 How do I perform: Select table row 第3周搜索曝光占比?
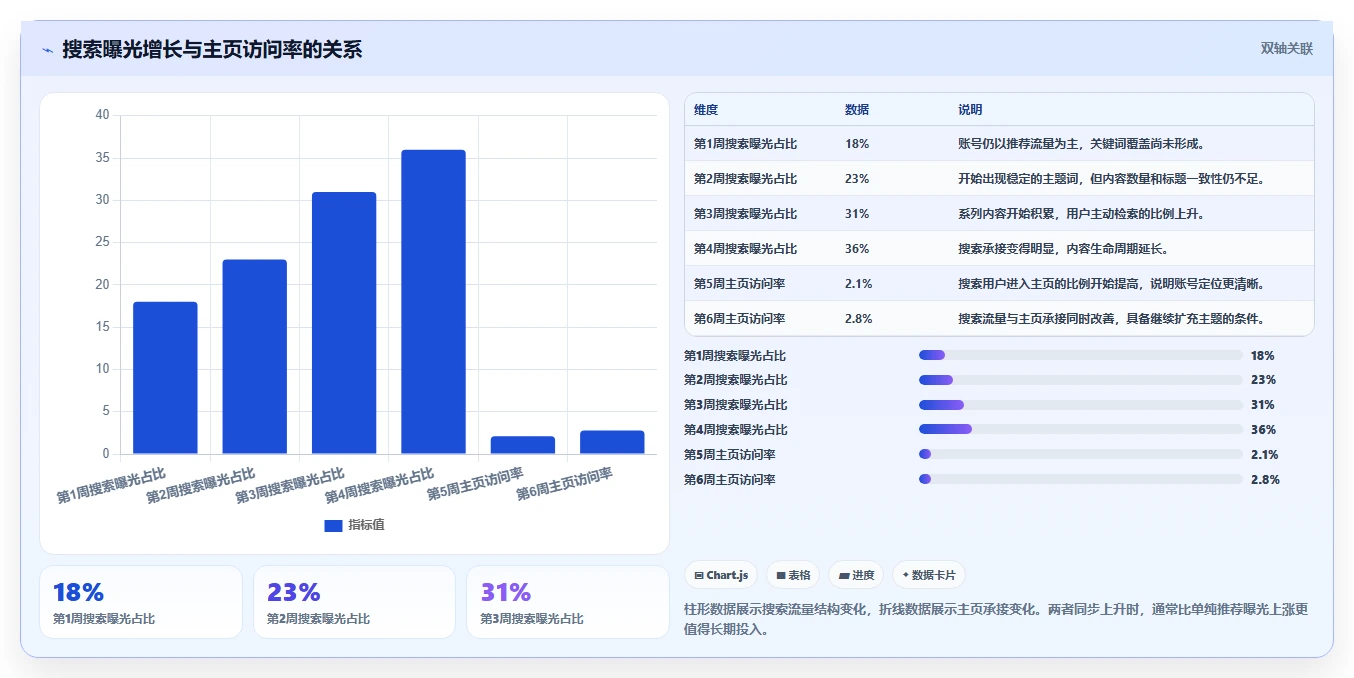click(999, 213)
